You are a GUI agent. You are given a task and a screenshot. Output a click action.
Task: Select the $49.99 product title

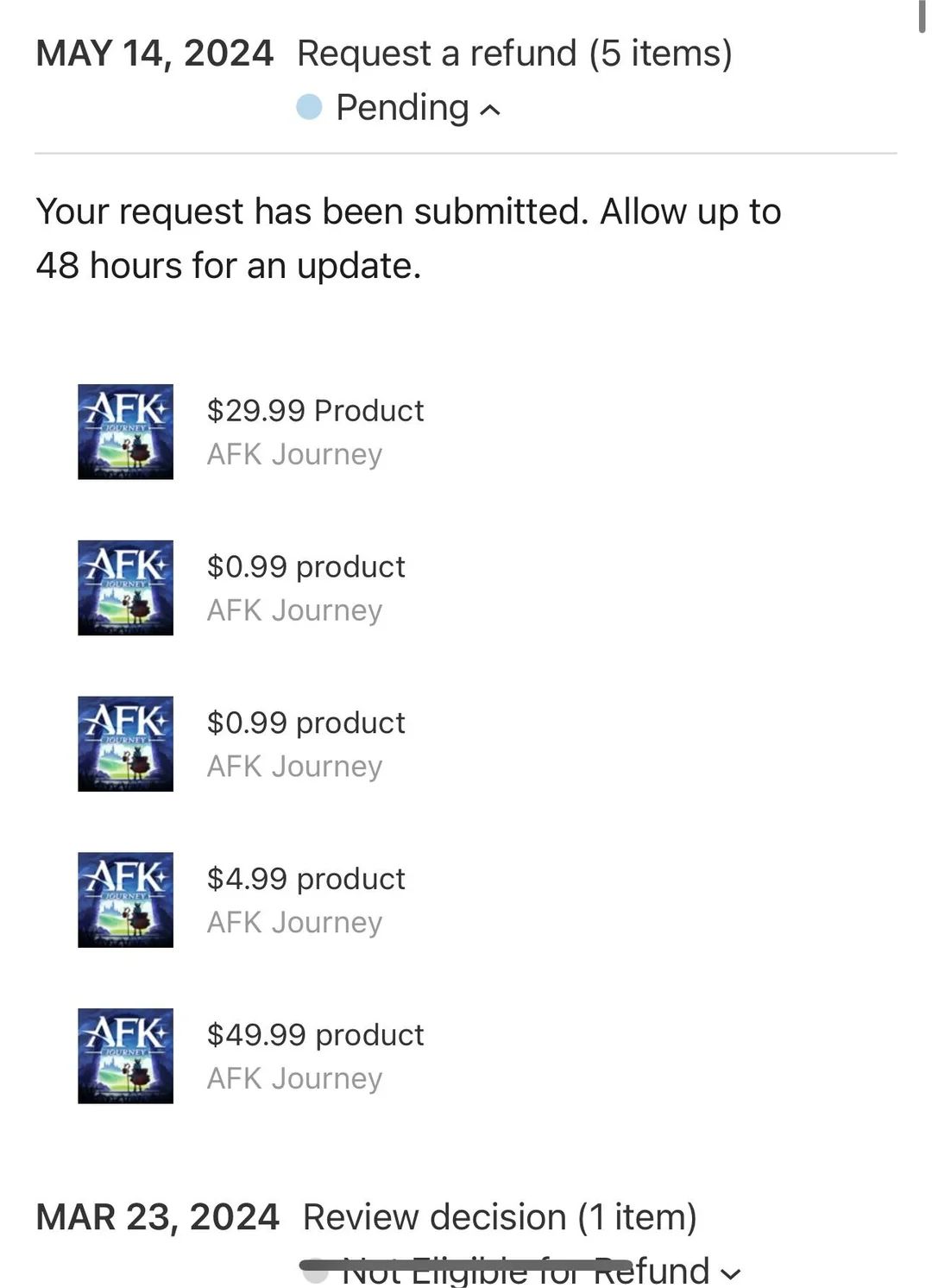pyautogui.click(x=315, y=1035)
